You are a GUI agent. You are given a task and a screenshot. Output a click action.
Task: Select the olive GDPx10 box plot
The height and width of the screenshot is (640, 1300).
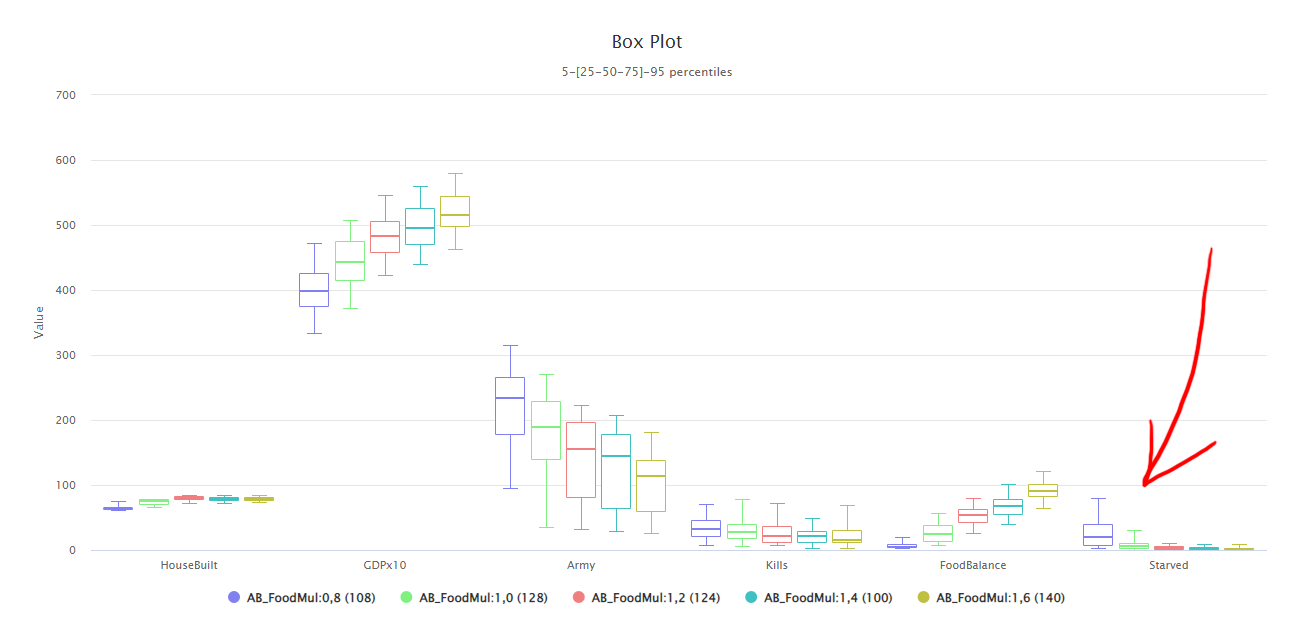point(455,212)
